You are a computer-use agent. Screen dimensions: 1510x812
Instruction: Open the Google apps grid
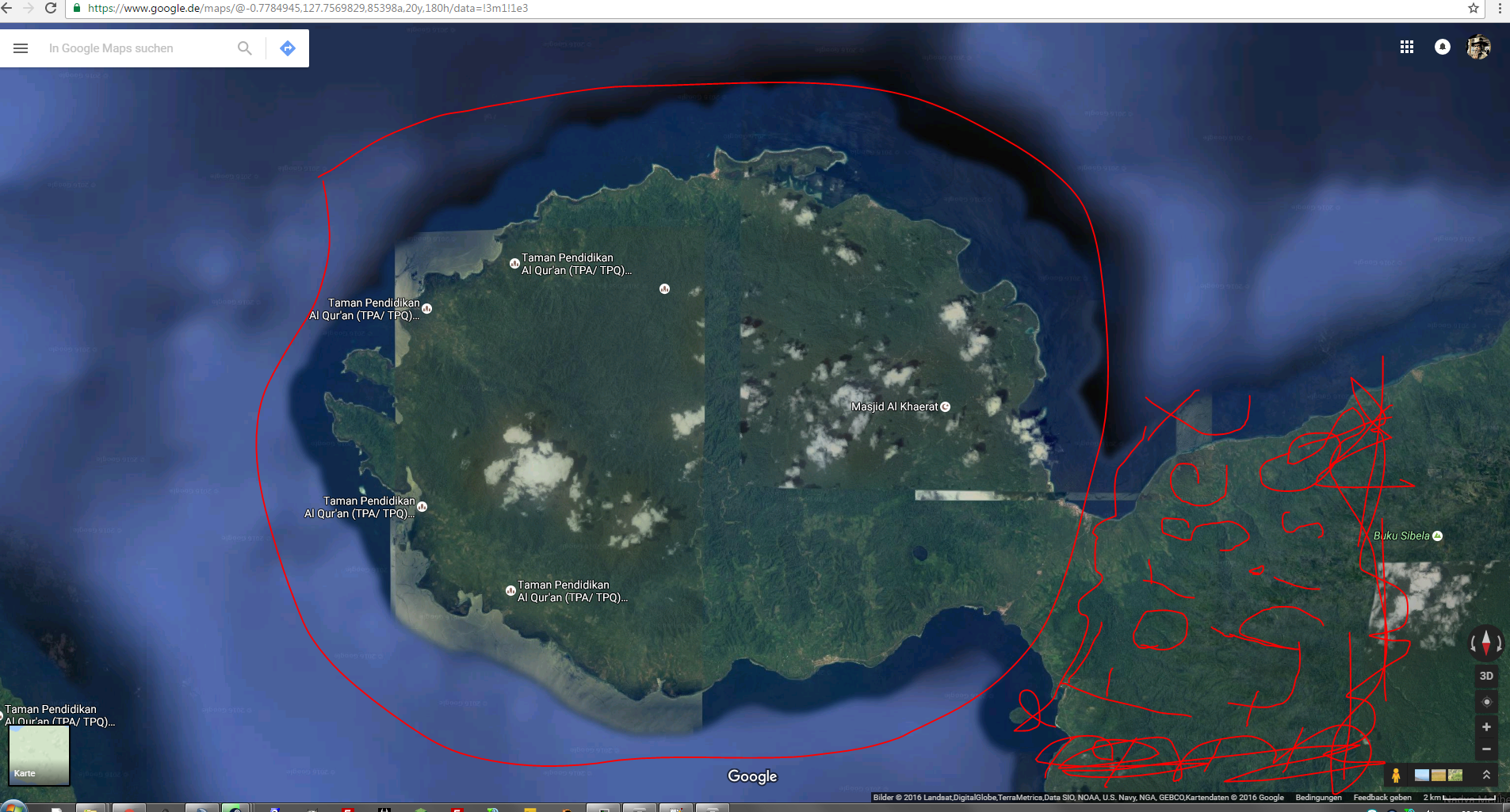pyautogui.click(x=1407, y=48)
